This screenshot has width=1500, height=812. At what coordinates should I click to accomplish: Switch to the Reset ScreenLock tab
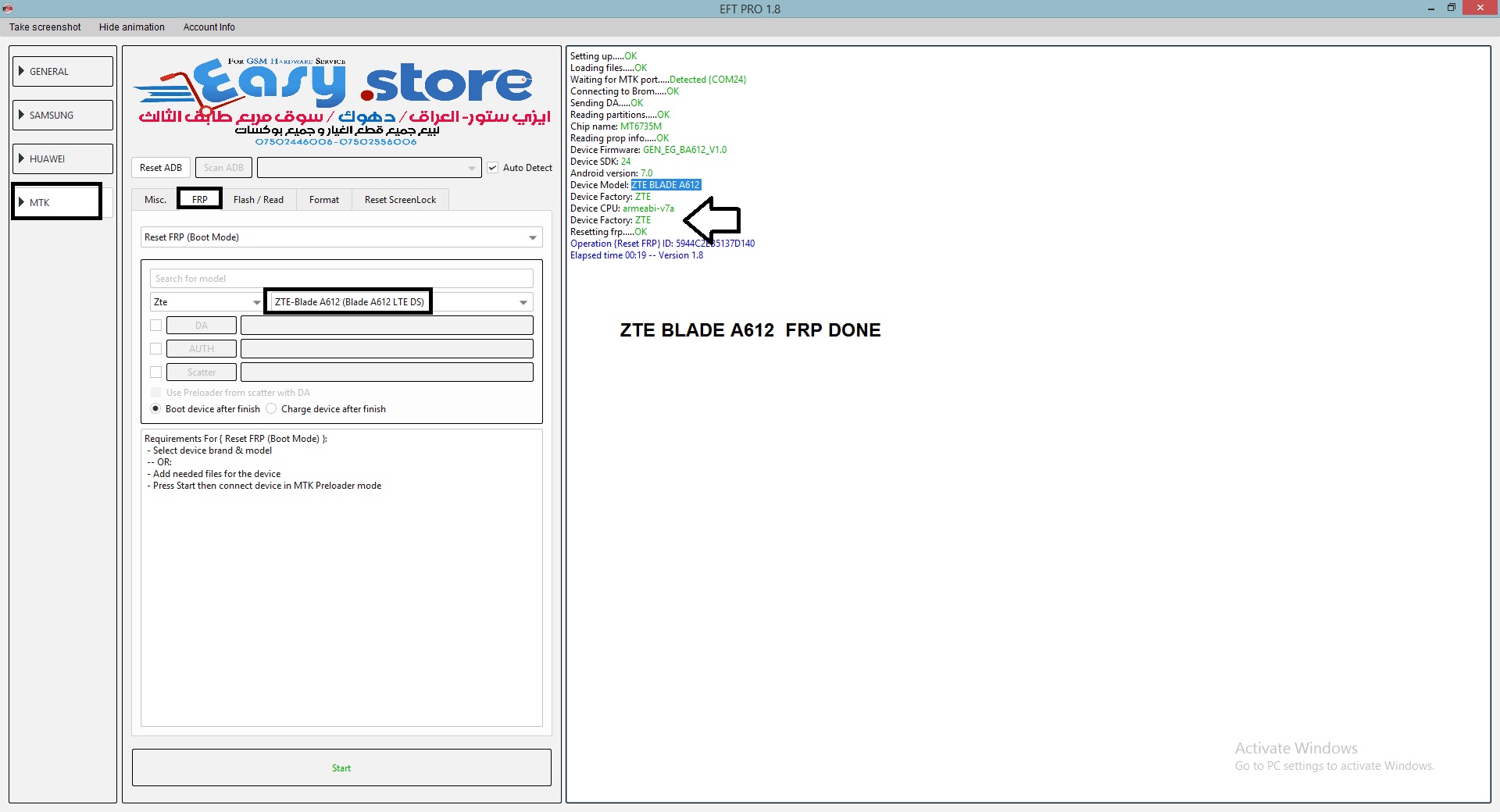400,200
